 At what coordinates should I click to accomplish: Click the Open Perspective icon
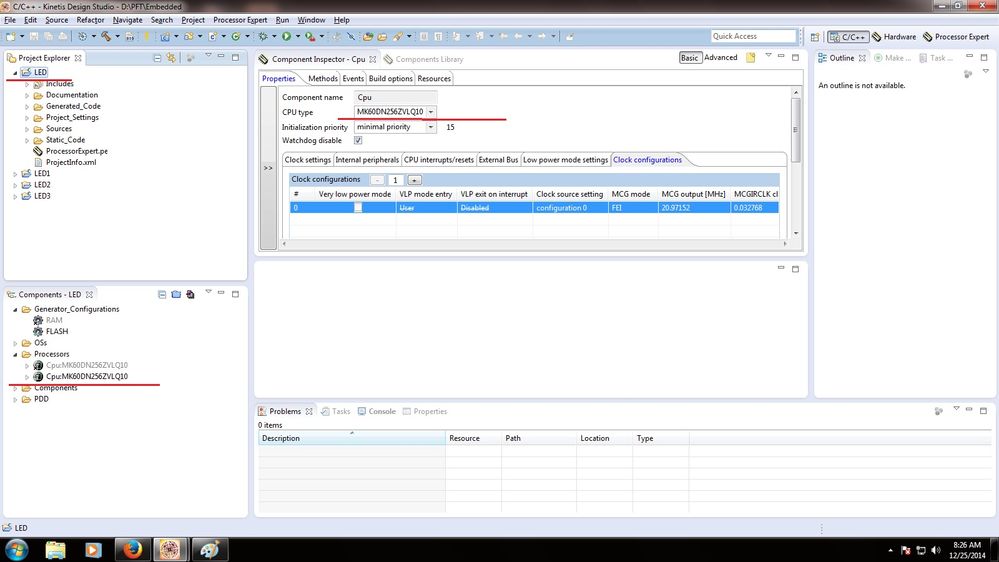(815, 37)
